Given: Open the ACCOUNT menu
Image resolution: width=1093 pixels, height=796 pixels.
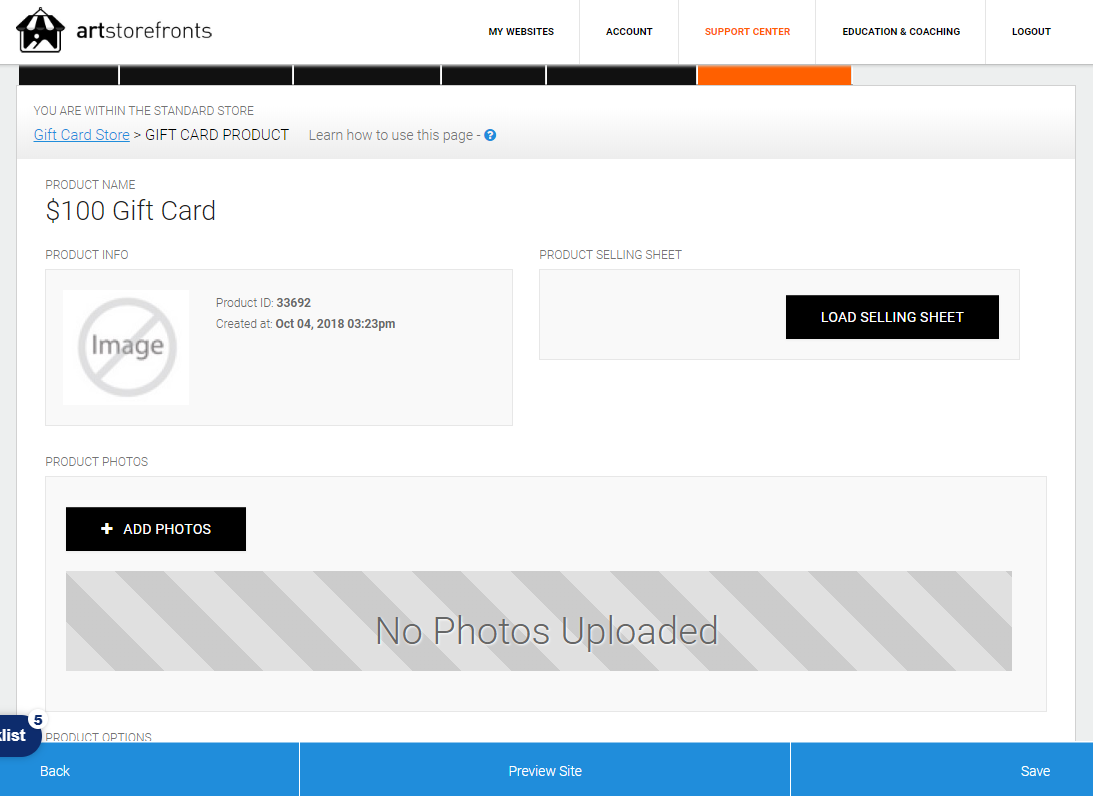Looking at the screenshot, I should pyautogui.click(x=629, y=31).
